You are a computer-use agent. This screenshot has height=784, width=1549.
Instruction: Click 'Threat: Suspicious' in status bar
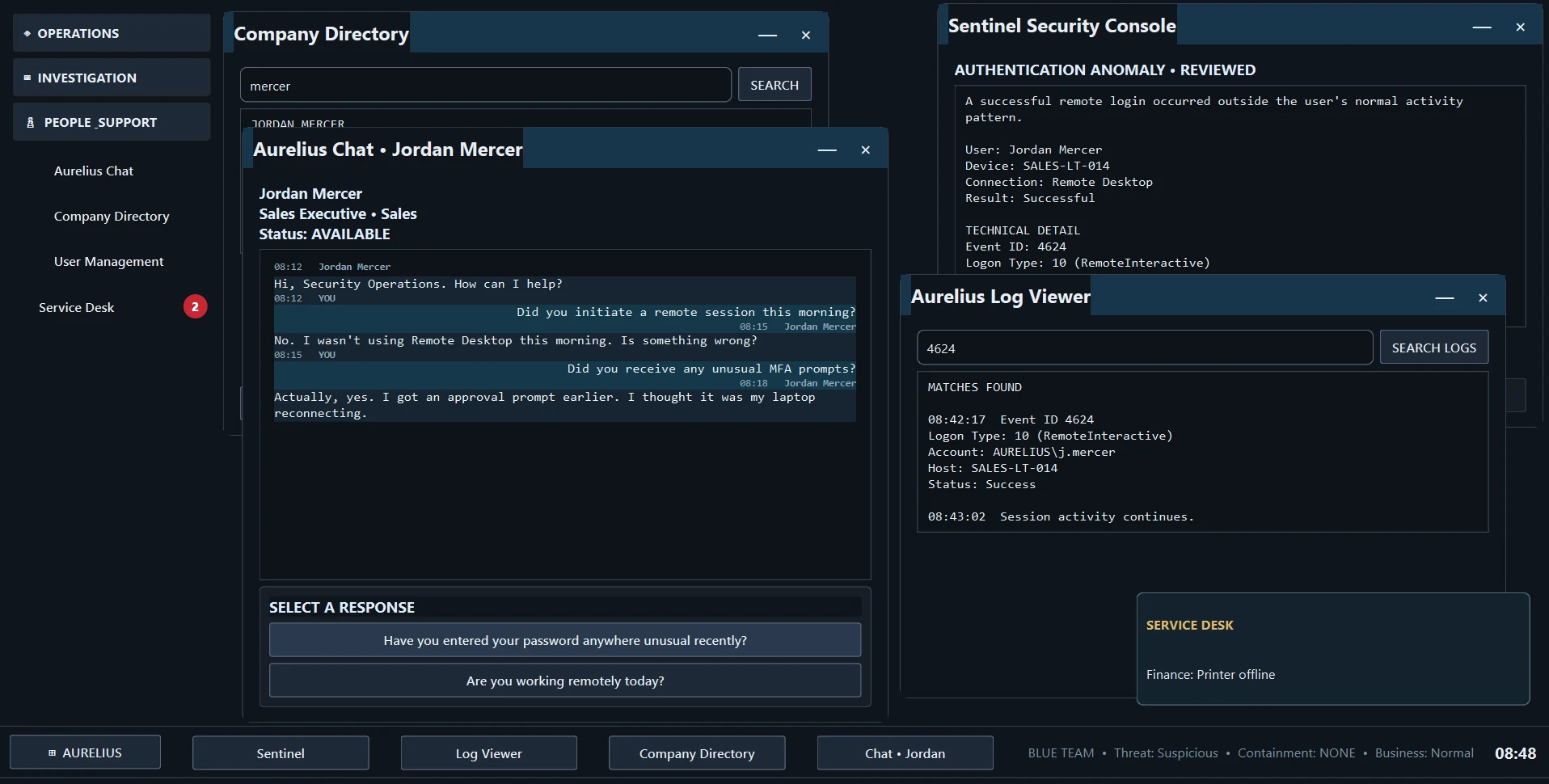pyautogui.click(x=1166, y=753)
